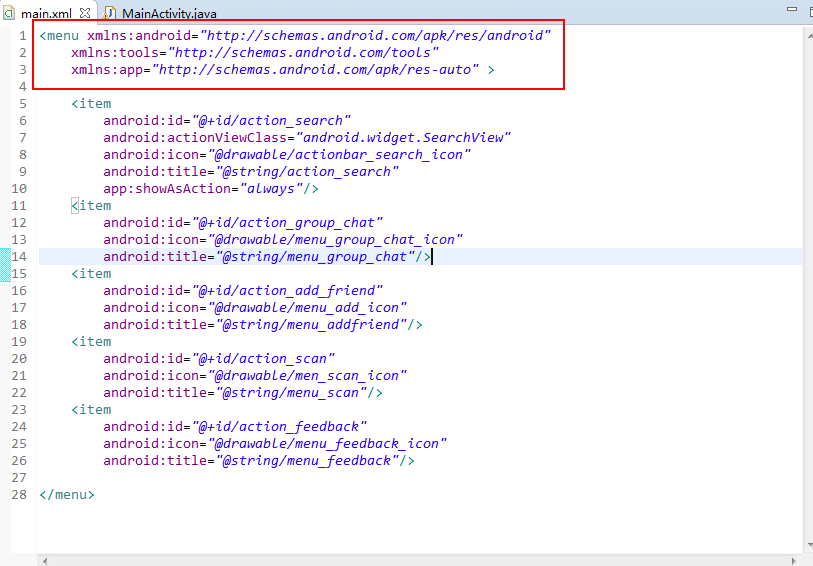This screenshot has height=566, width=813.
Task: Click the scroll up arrow of vertical scrollbar
Action: pyautogui.click(x=809, y=36)
